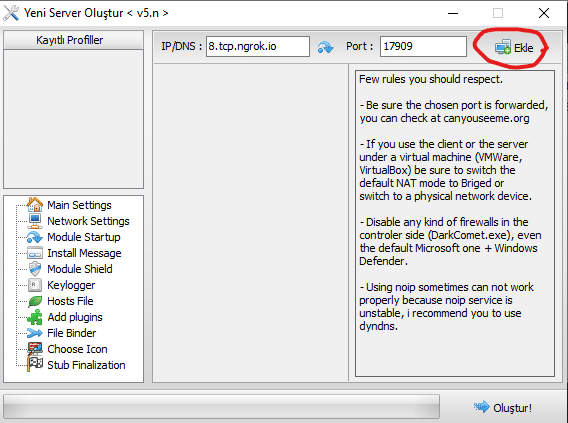This screenshot has width=568, height=423.
Task: Click the Module Startup blue arrow icon
Action: (35, 237)
